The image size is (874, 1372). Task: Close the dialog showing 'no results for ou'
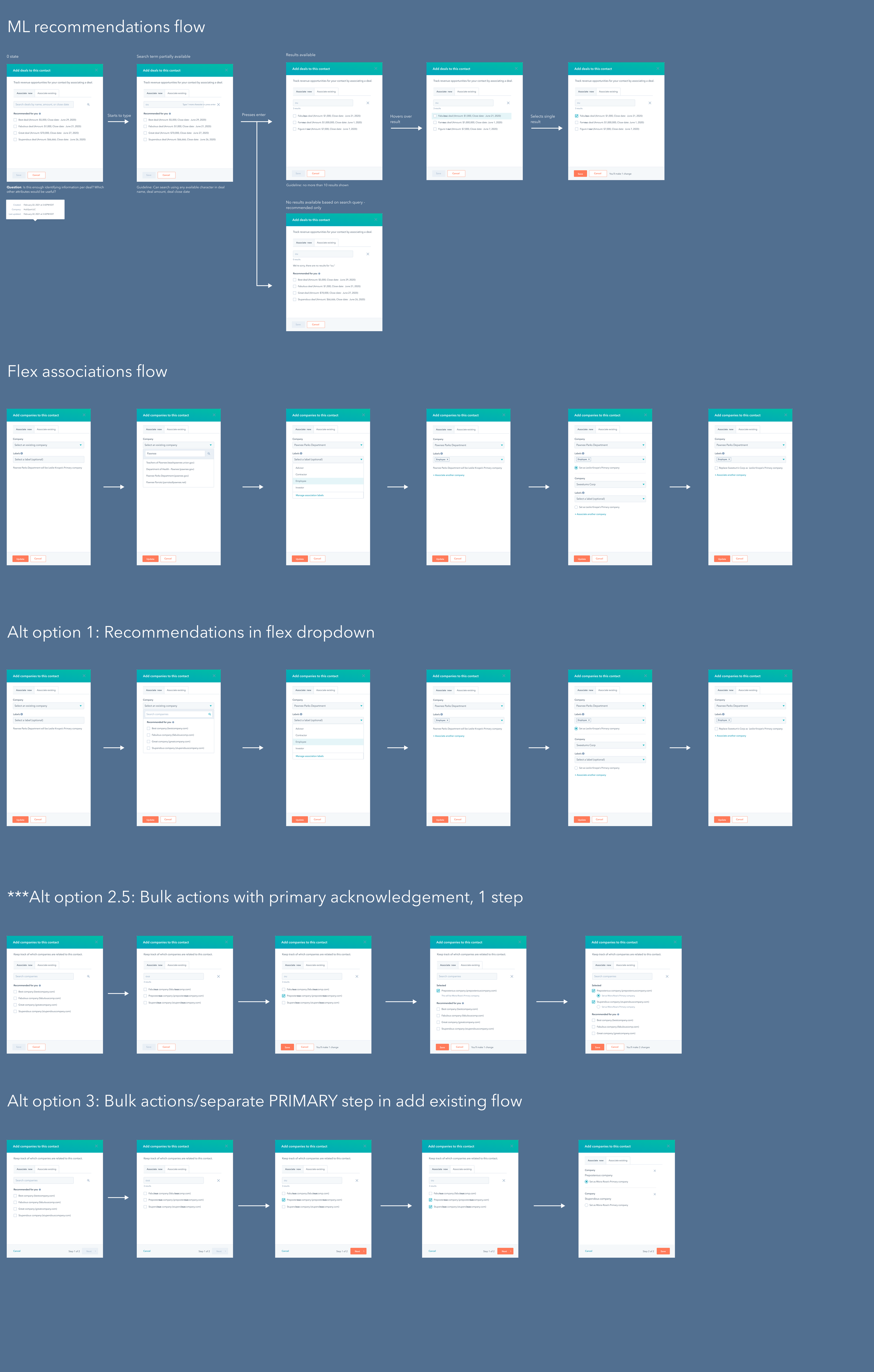[376, 220]
